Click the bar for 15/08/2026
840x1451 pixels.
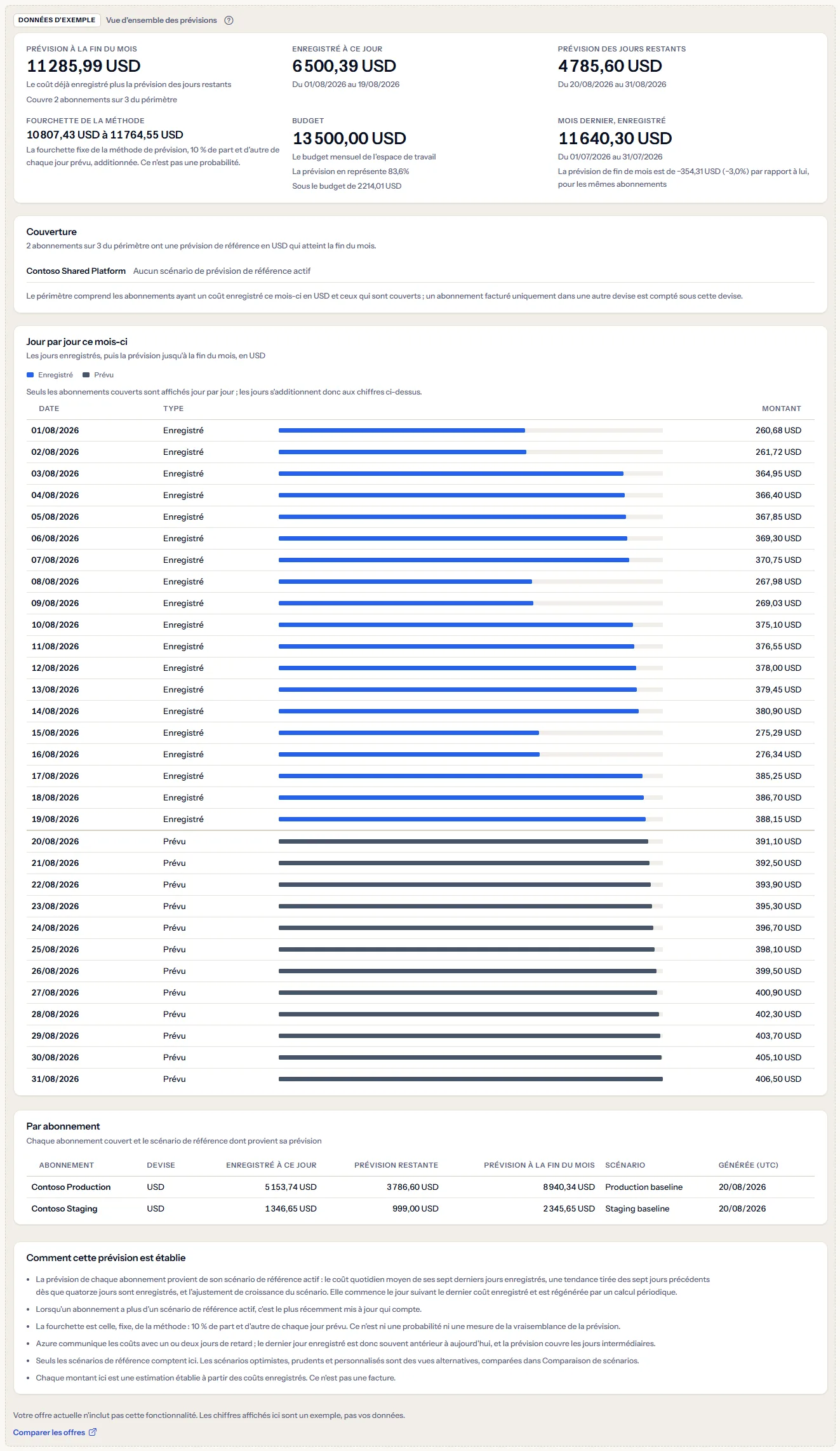pyautogui.click(x=470, y=732)
